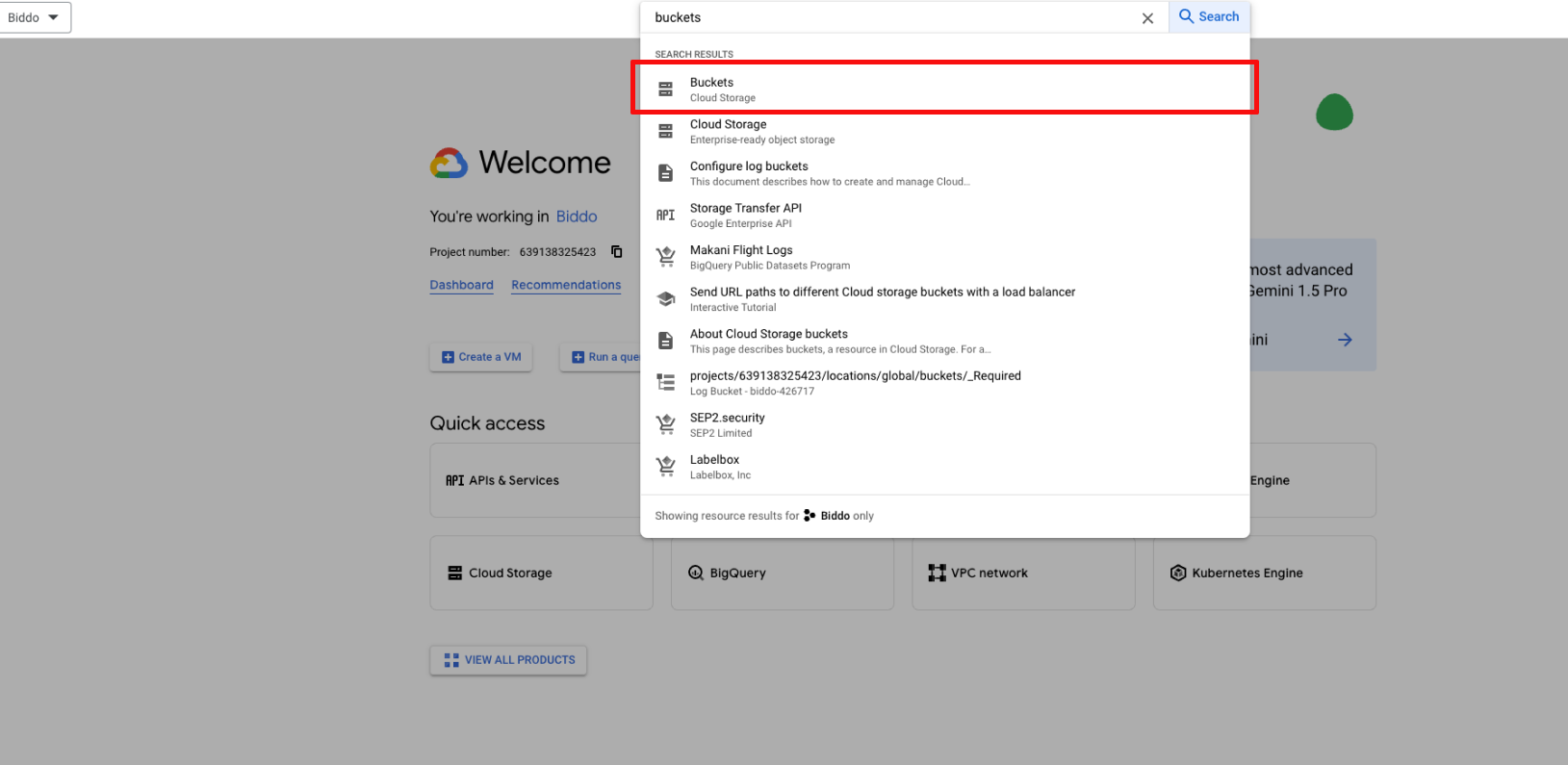This screenshot has width=1568, height=765.
Task: Click the Biddo only resource scope text
Action: 847,516
